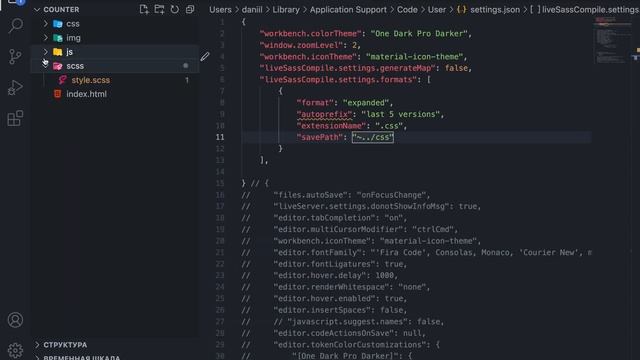Viewport: 640px width, 360px height.
Task: Collapse the COUNTER project section
Action: tap(37, 9)
